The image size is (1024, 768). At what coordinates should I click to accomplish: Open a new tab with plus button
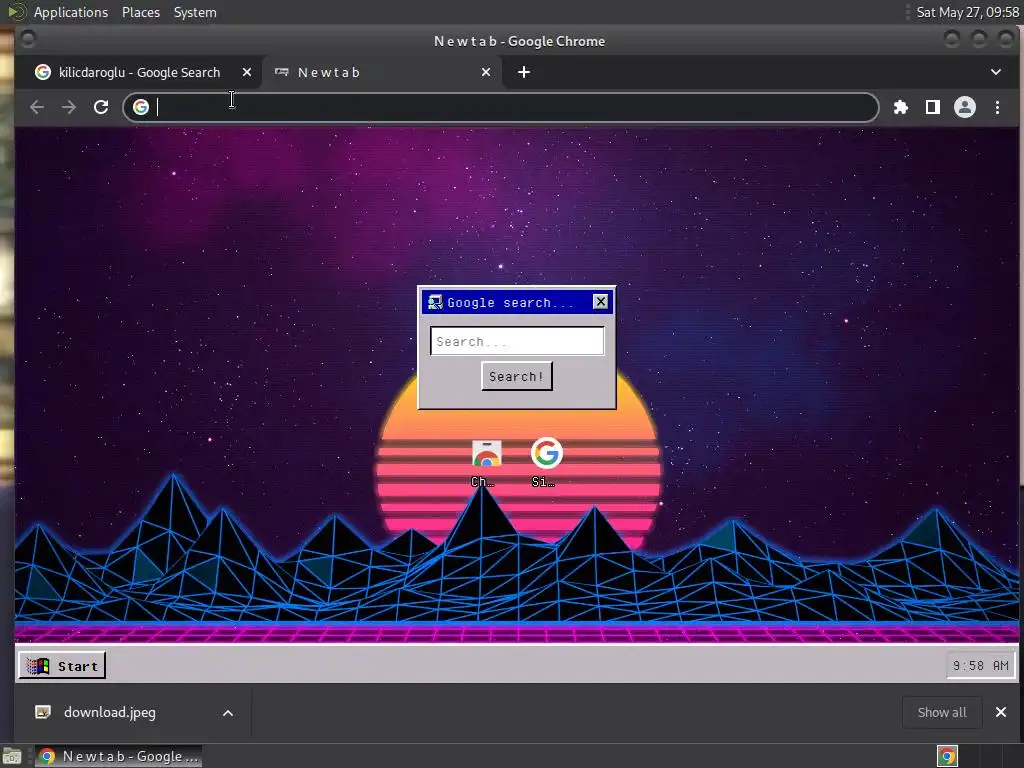tap(524, 72)
